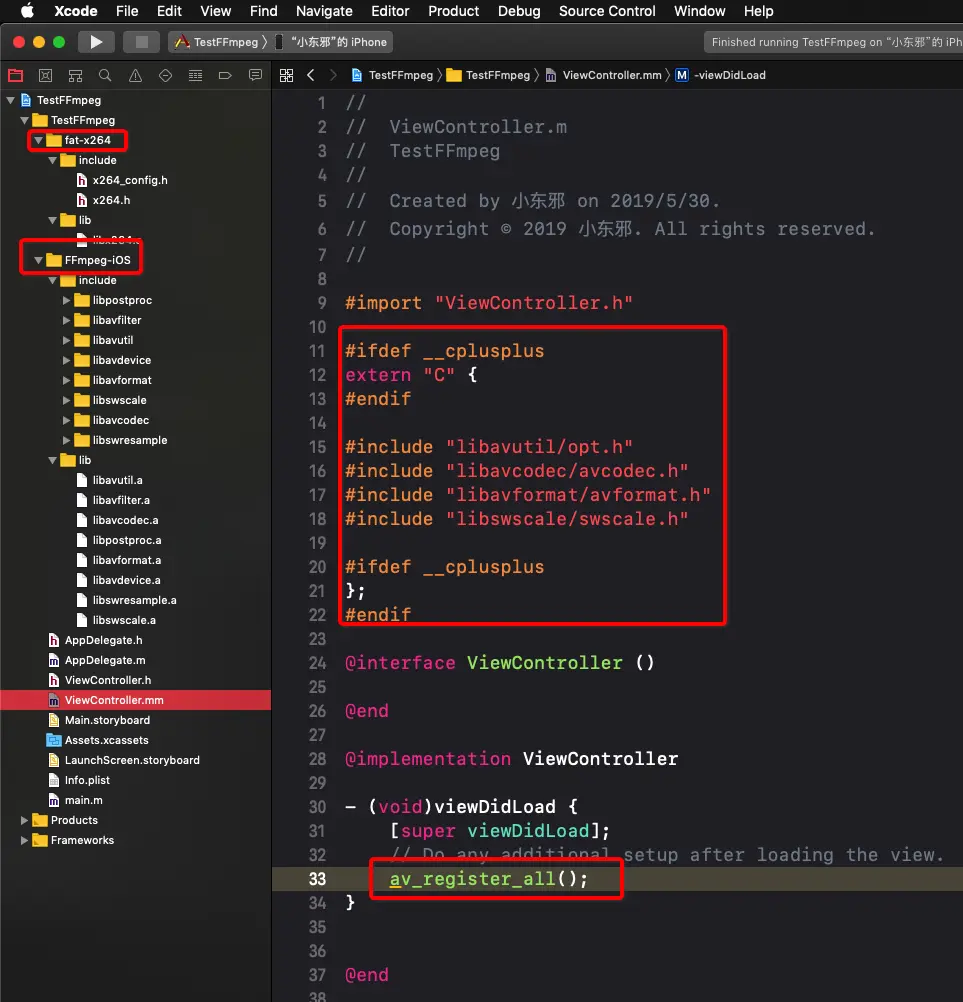Viewport: 963px width, 1002px height.
Task: Expand the libpostproc folder
Action: pos(66,300)
